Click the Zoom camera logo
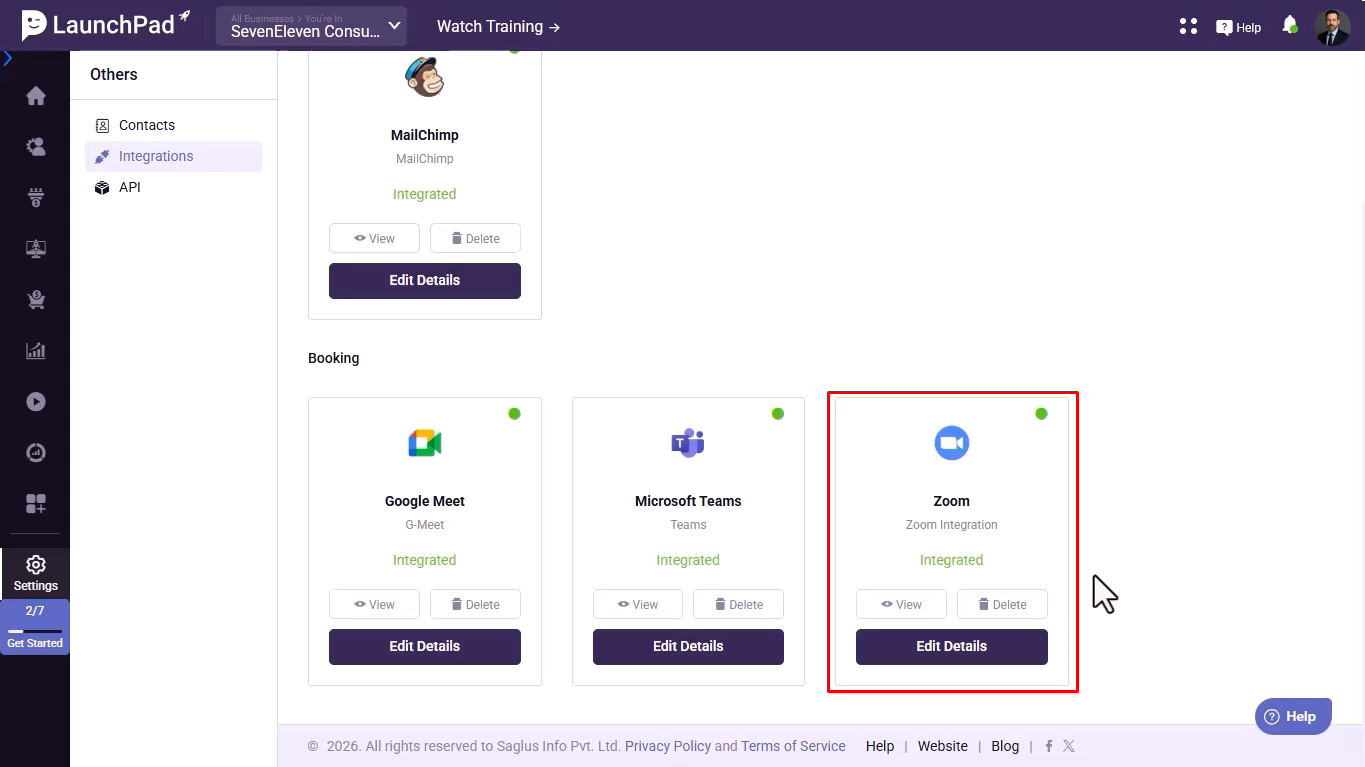Viewport: 1365px width, 767px height. [x=951, y=443]
